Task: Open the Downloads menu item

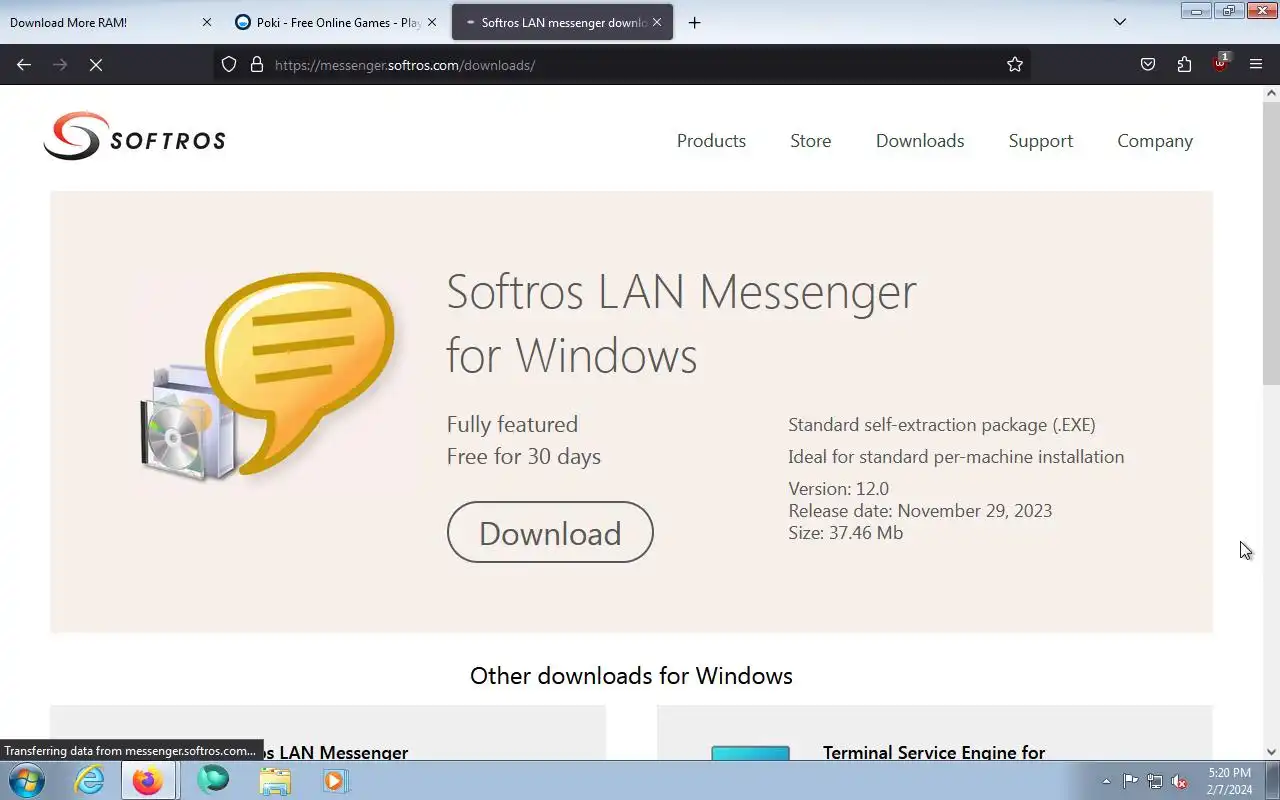Action: pyautogui.click(x=920, y=141)
